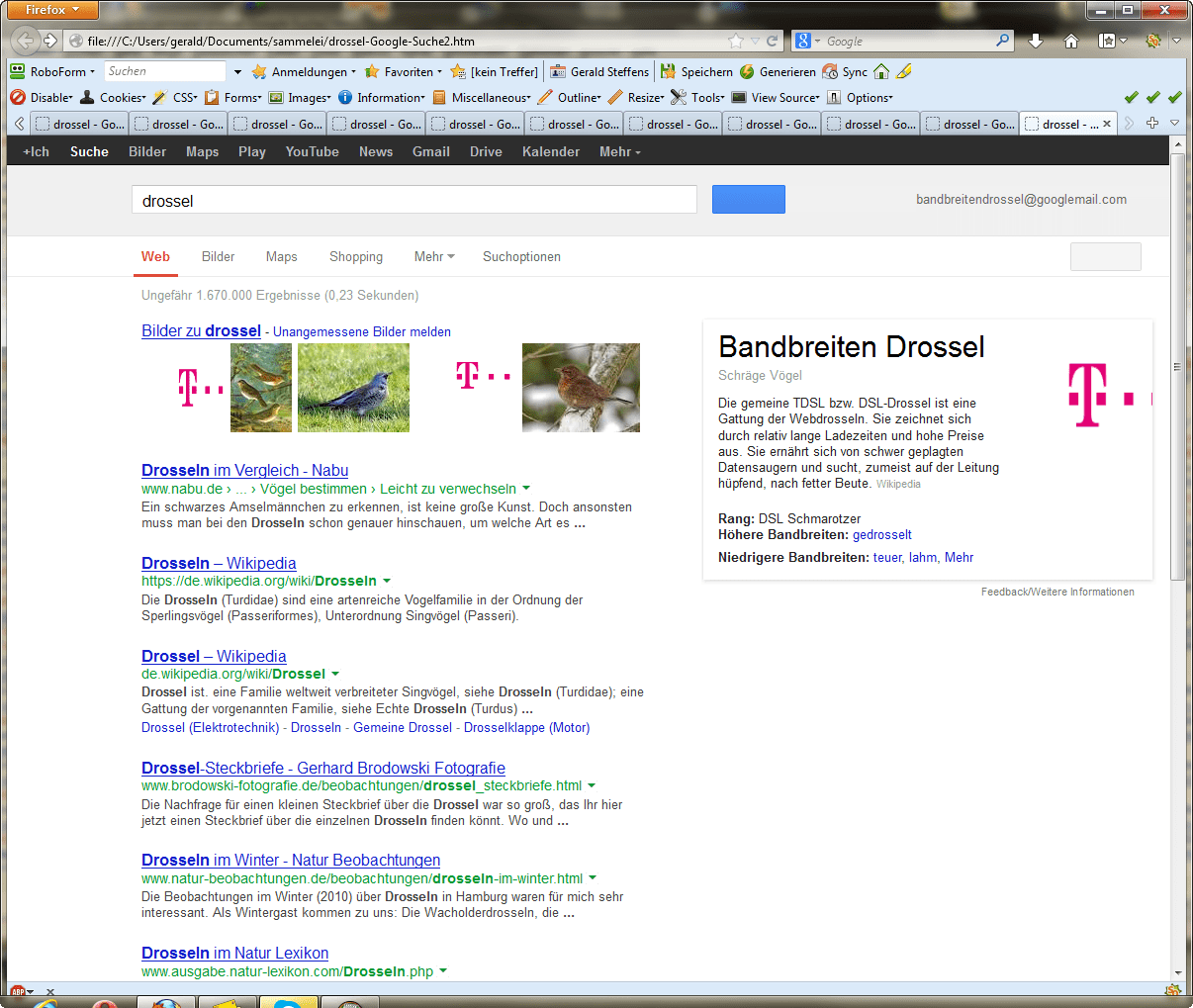Click the 'Feedback/Weitere Informationen' link
Screen dimensions: 1193x1008
pyautogui.click(x=1057, y=592)
